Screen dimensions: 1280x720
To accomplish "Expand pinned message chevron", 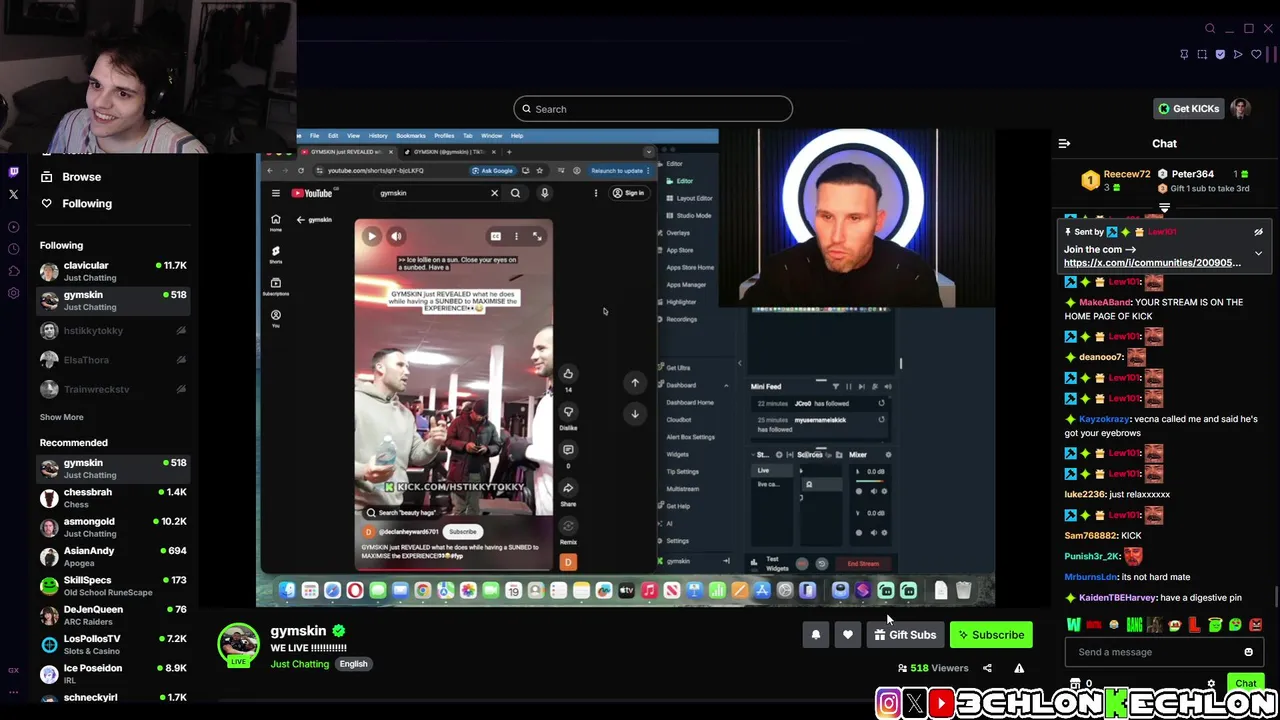I will coord(1258,254).
